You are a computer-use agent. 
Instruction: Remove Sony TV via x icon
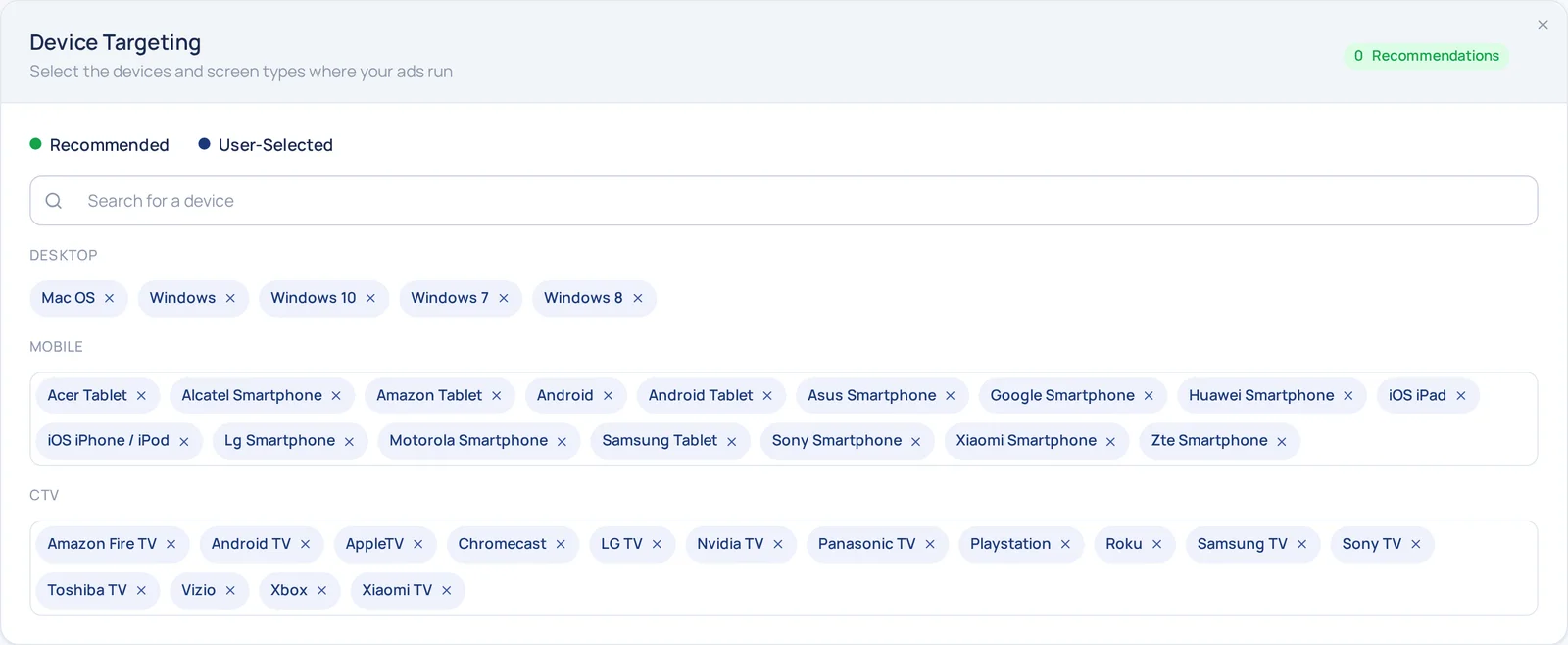(1416, 544)
